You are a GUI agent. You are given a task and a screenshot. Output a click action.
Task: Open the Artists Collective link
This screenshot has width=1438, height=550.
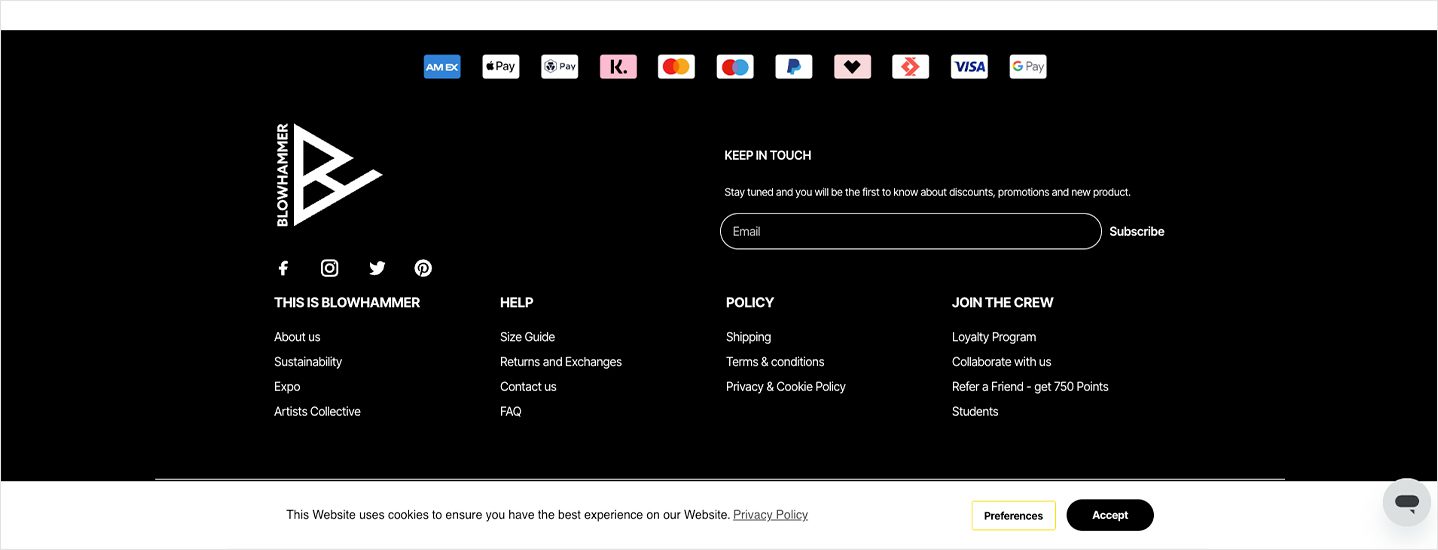[317, 412]
